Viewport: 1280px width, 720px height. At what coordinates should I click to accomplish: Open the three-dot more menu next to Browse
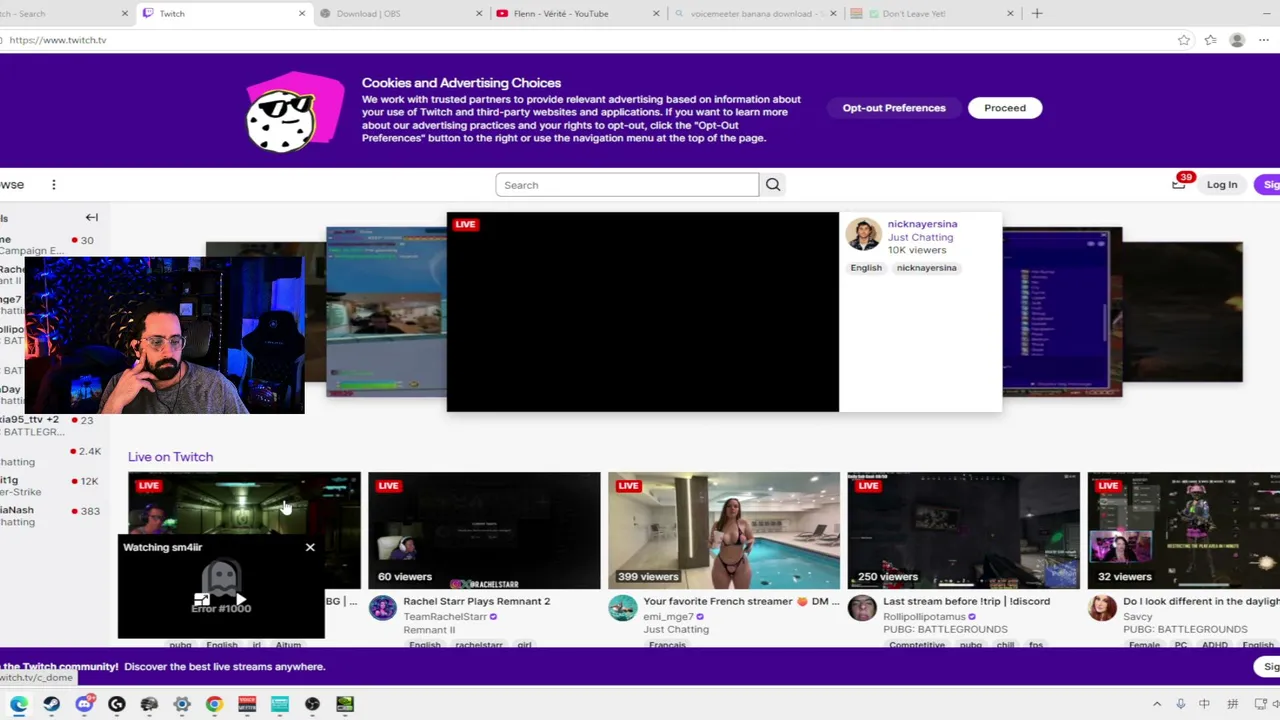point(54,184)
